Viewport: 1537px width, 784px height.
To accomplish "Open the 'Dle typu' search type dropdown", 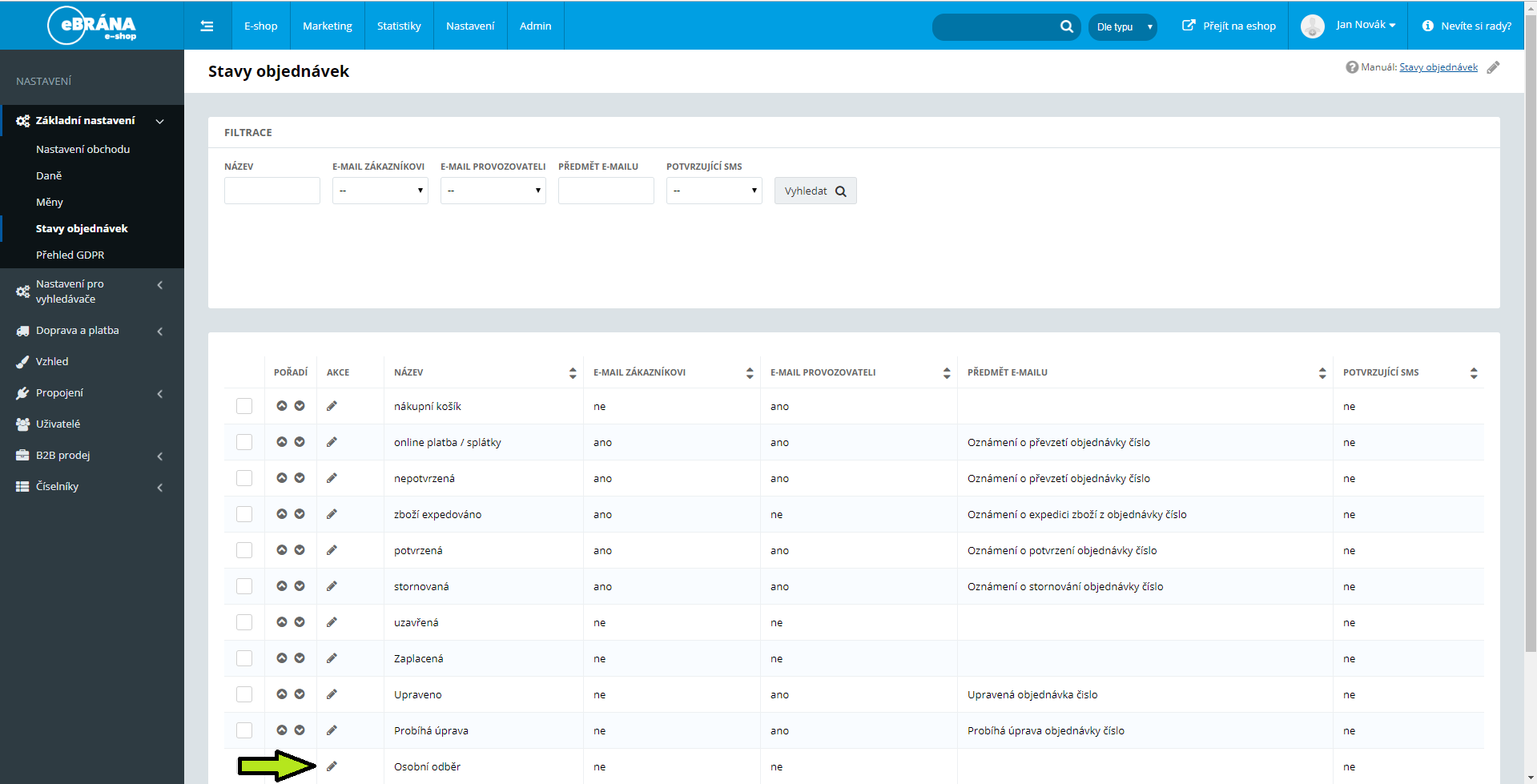I will tap(1123, 26).
